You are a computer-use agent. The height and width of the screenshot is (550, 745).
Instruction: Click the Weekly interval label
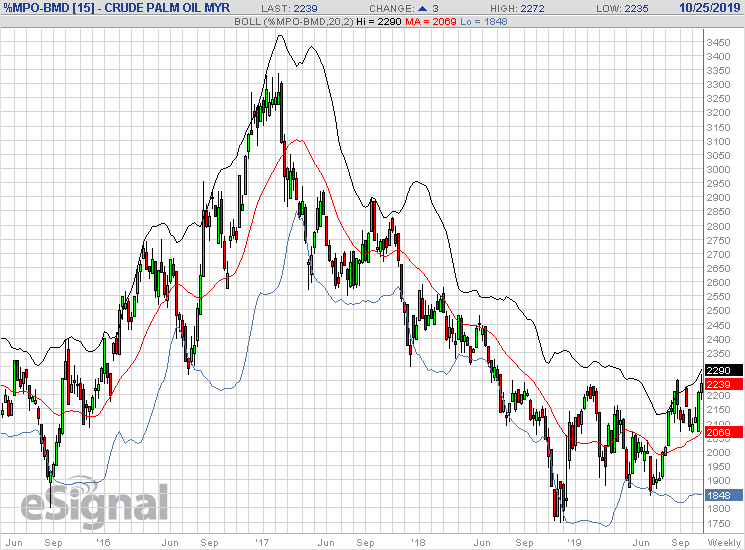tap(724, 542)
